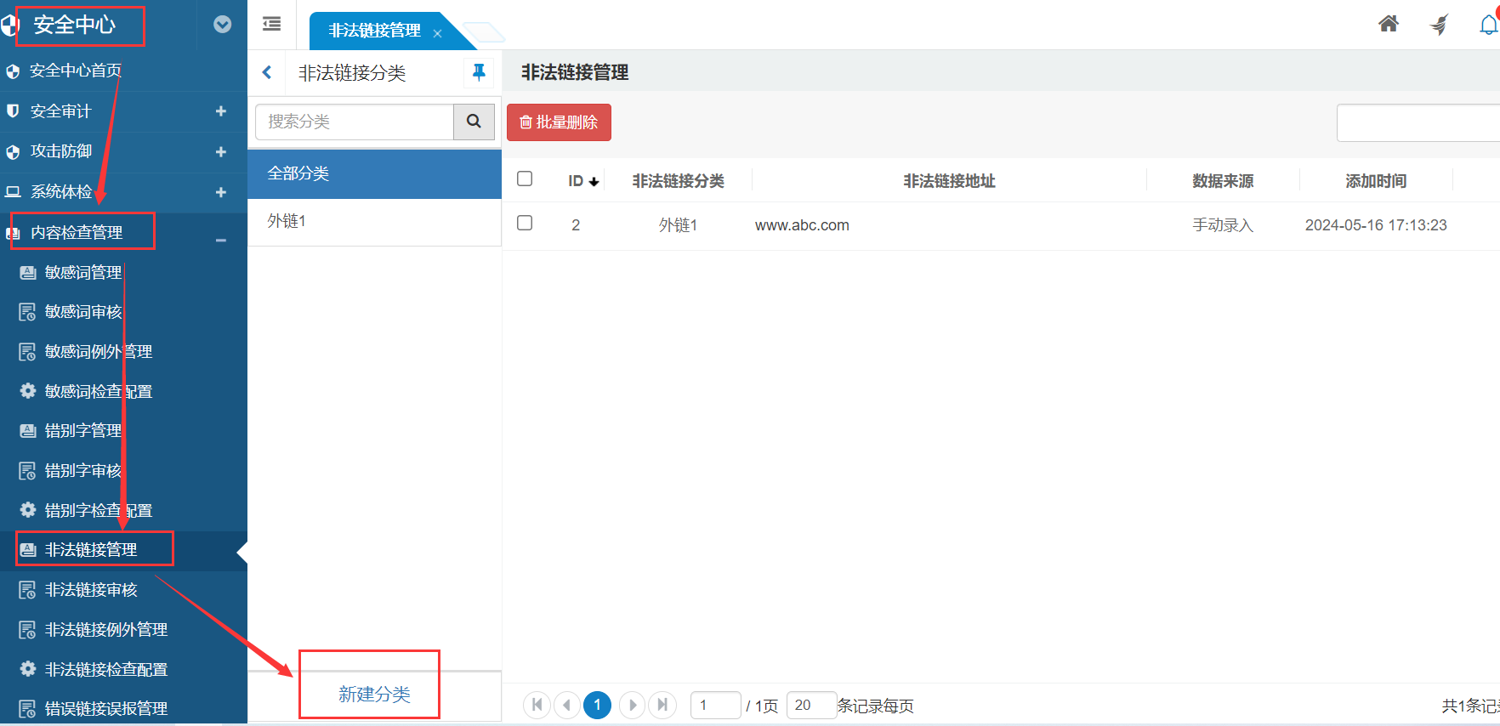The image size is (1500, 726).
Task: Click the home icon in top bar
Action: pyautogui.click(x=1388, y=24)
